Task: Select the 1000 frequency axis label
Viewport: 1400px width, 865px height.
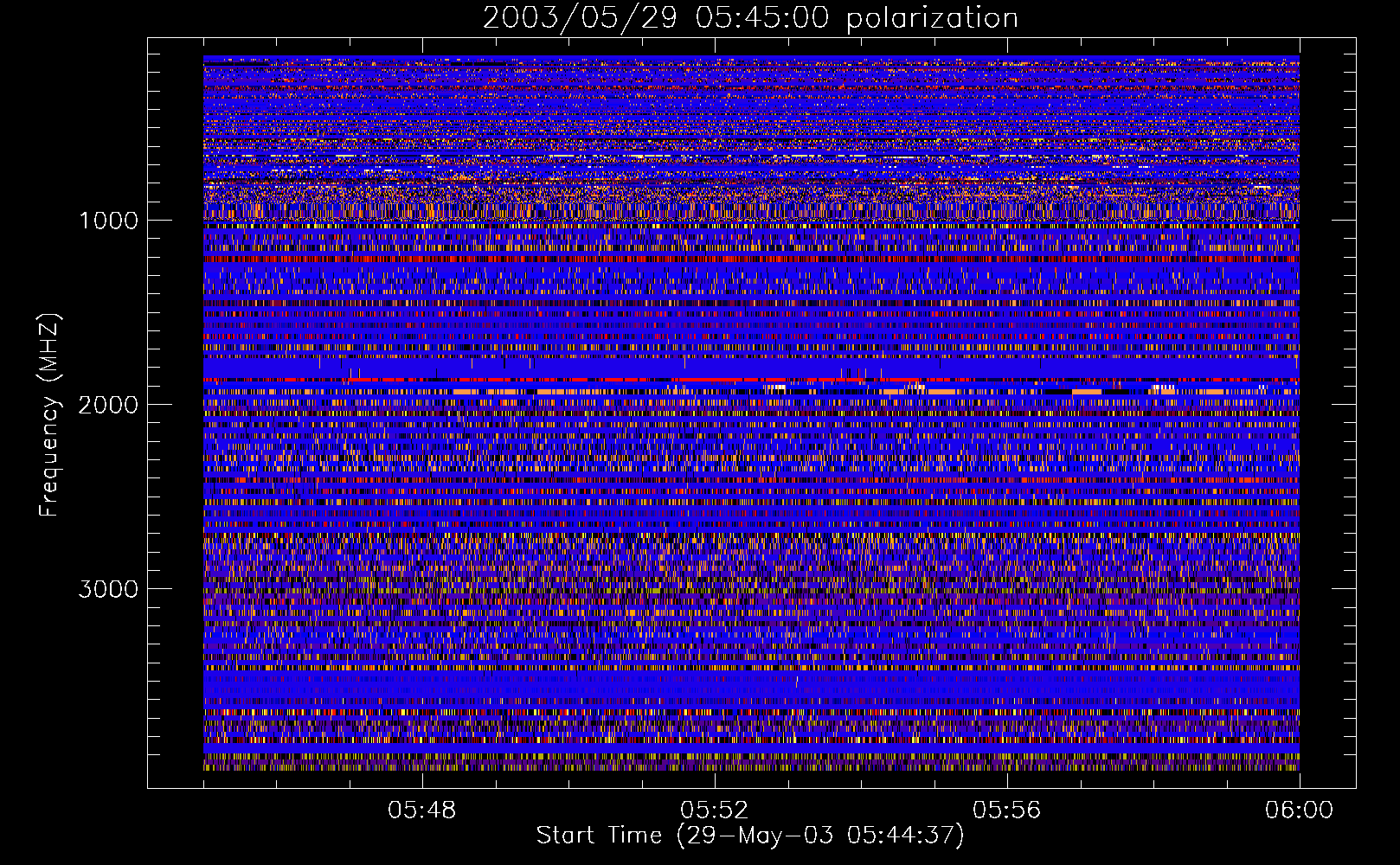Action: click(x=108, y=221)
